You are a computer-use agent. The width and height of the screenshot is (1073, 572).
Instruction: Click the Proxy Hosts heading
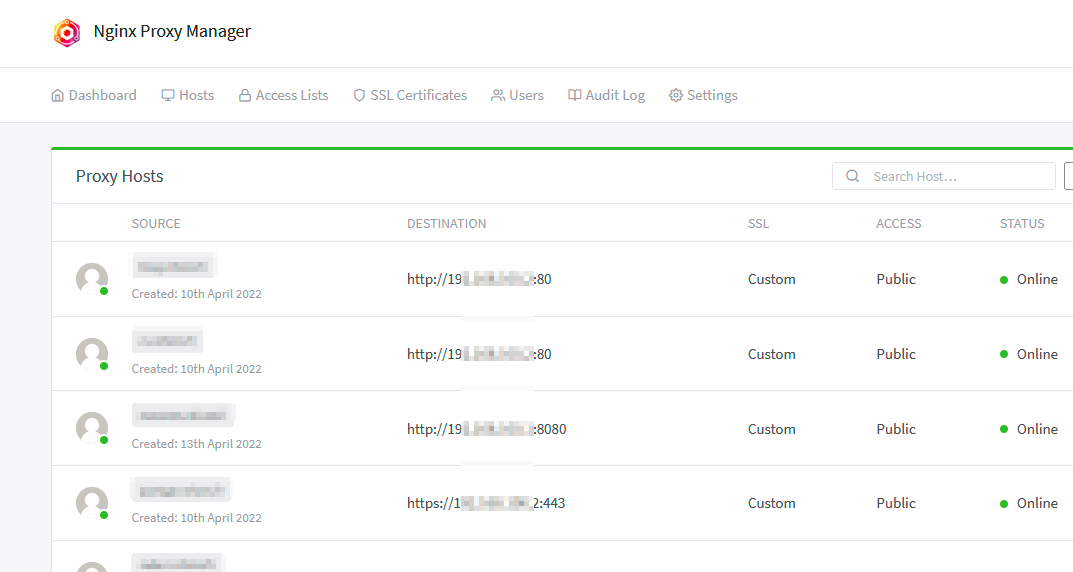[x=120, y=176]
